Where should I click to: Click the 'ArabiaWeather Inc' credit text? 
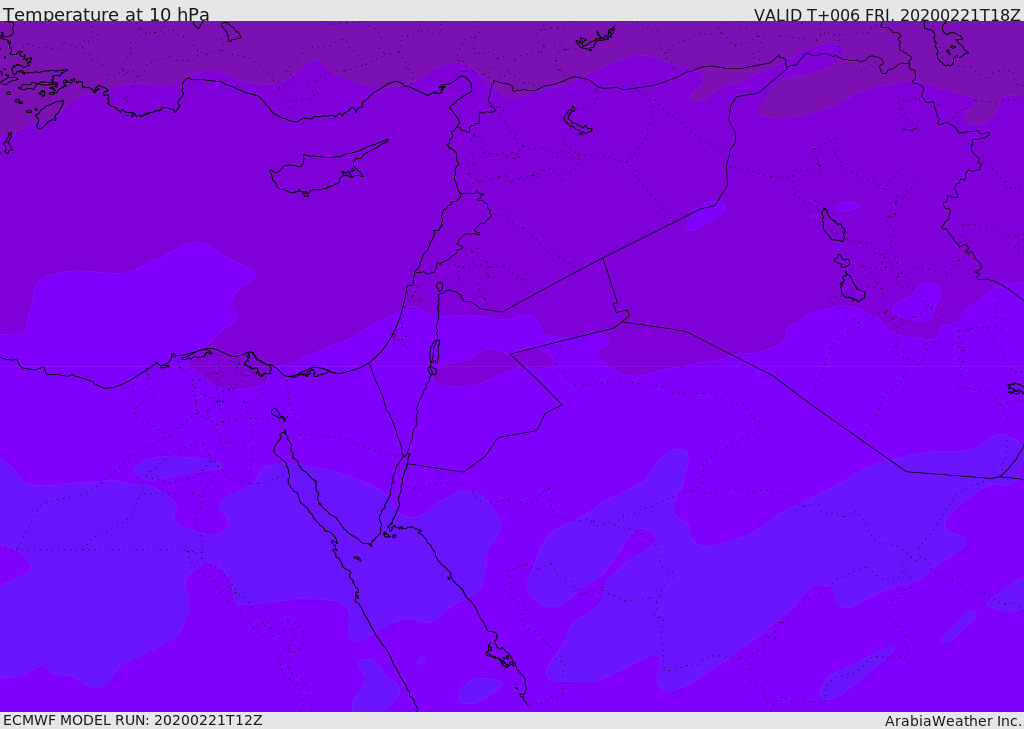[951, 721]
